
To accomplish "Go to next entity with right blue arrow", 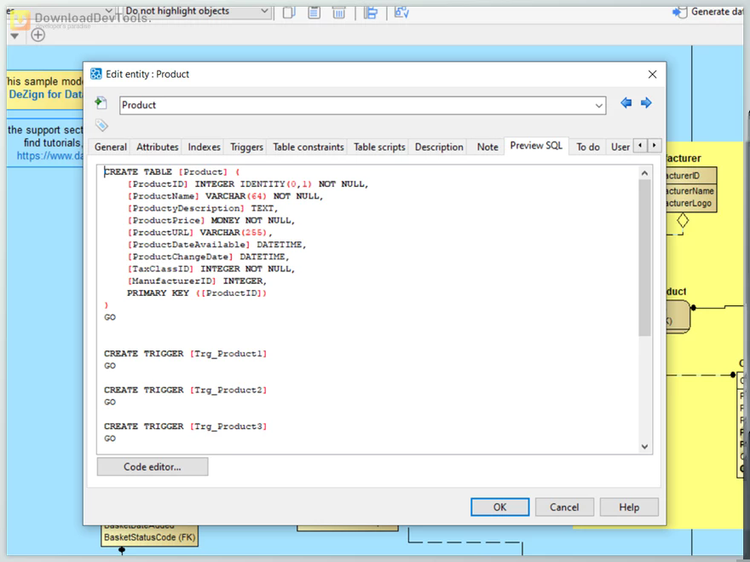I will tap(646, 102).
